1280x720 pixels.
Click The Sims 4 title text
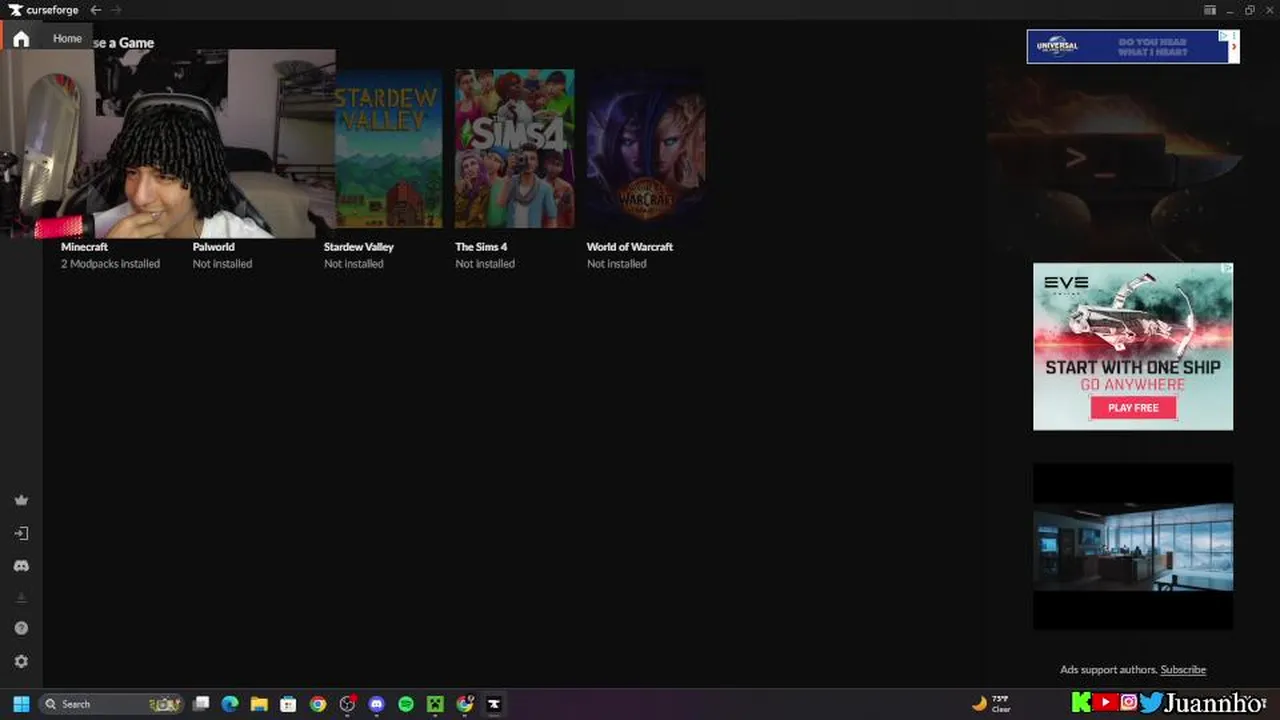click(x=481, y=247)
